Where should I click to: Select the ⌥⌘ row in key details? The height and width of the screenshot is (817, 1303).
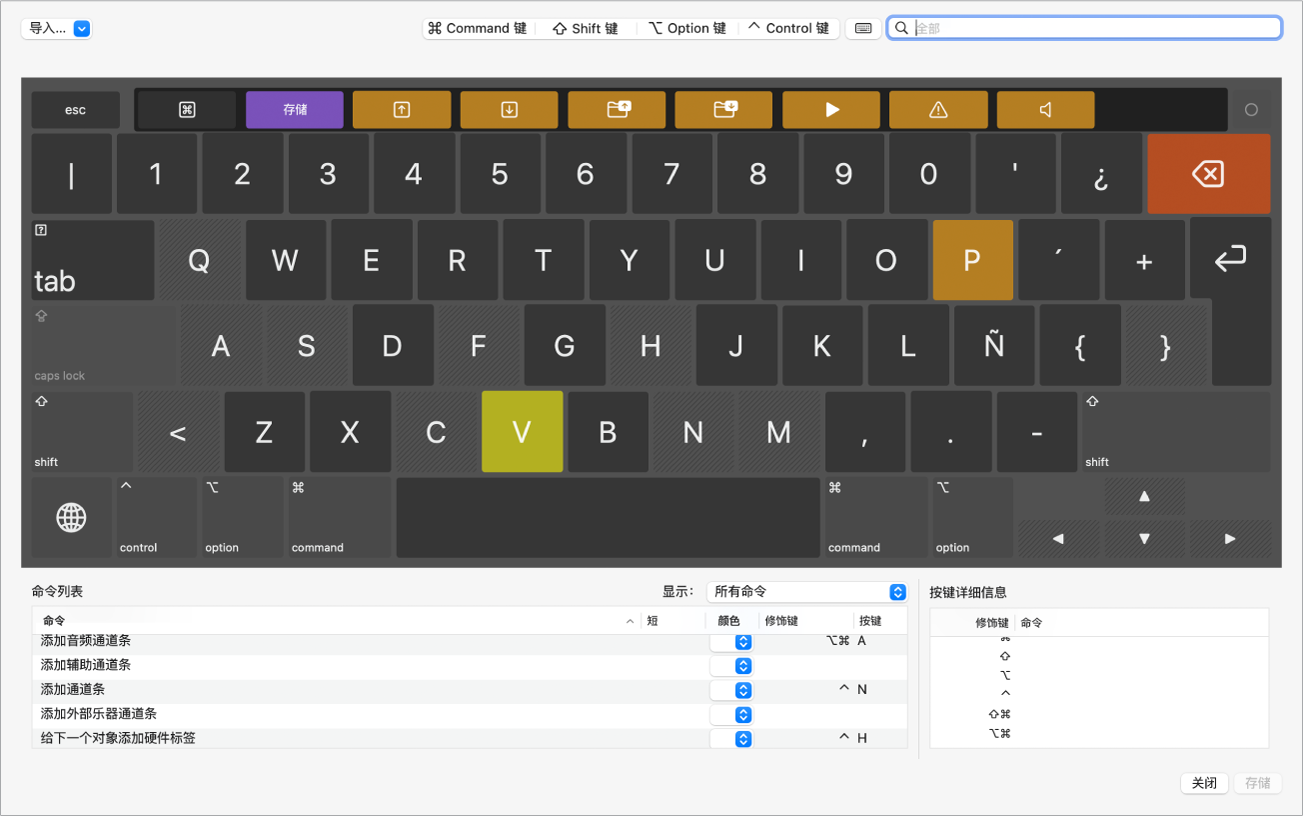click(1099, 734)
